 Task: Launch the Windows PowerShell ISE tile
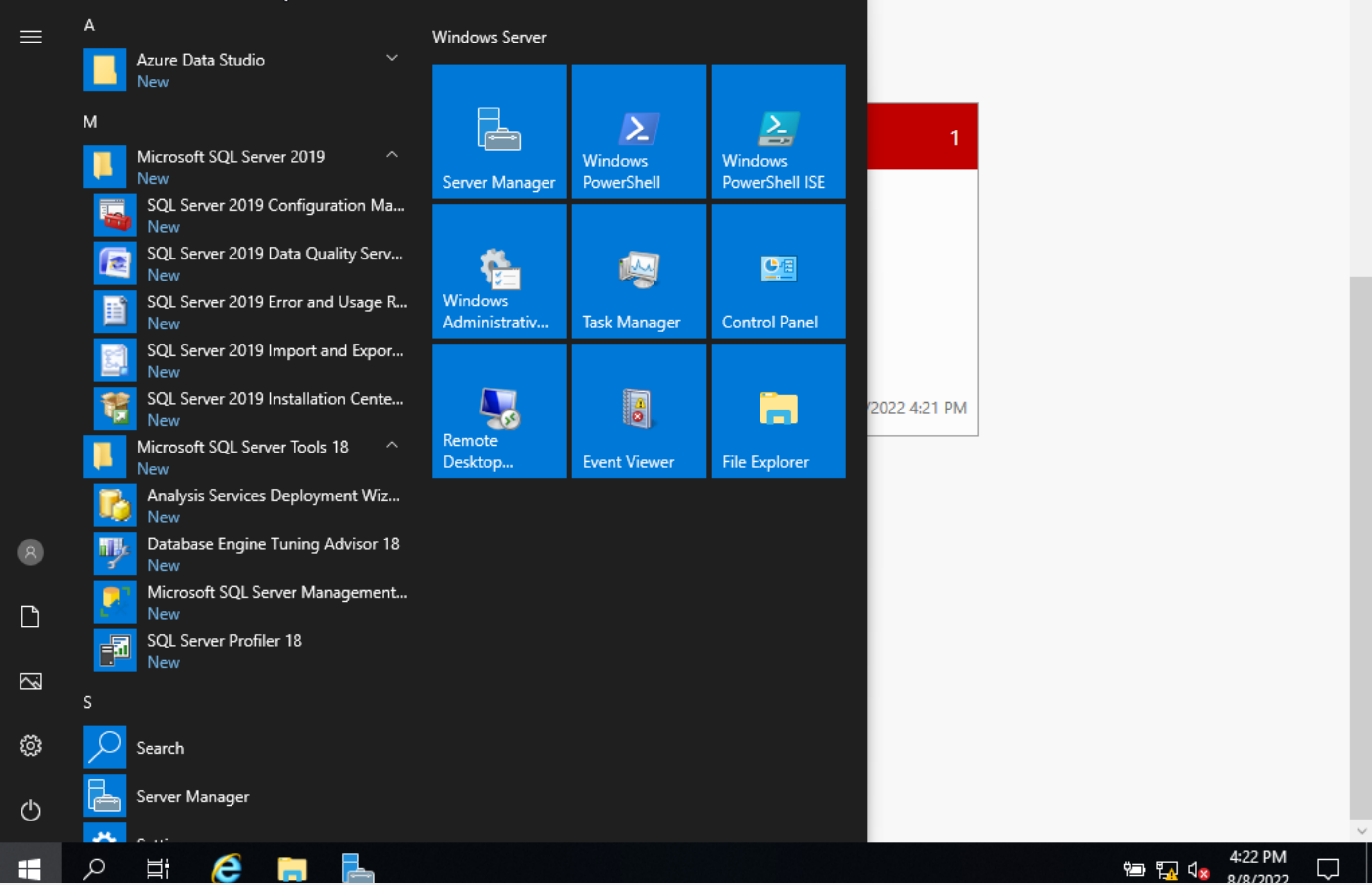click(778, 131)
